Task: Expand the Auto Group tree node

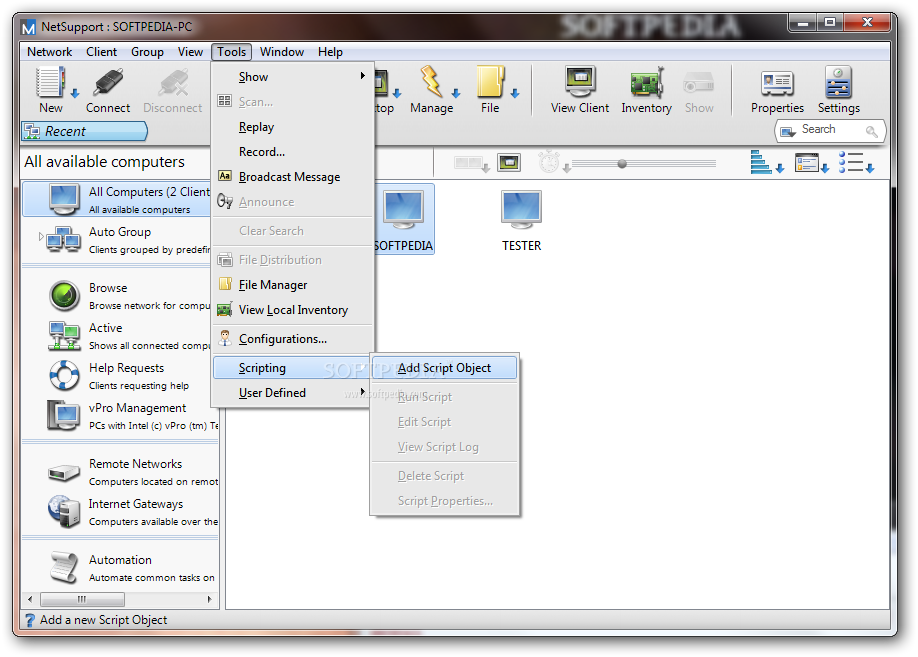Action: [41, 237]
